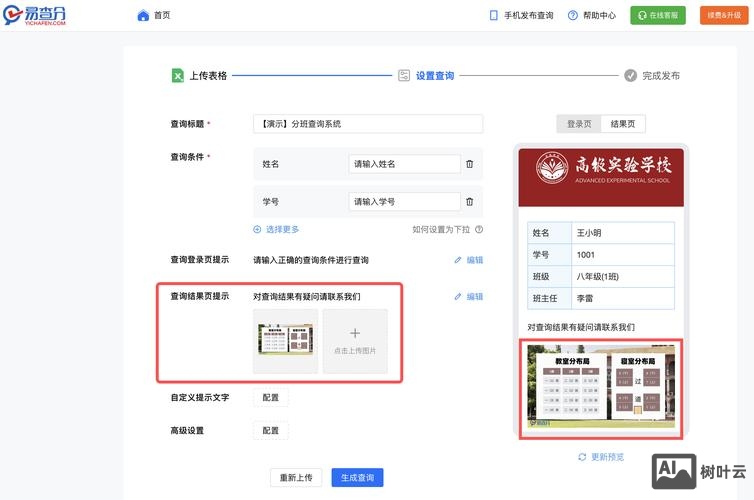Click the 重新上传 button
Screen dimensions: 754x500
[296, 477]
